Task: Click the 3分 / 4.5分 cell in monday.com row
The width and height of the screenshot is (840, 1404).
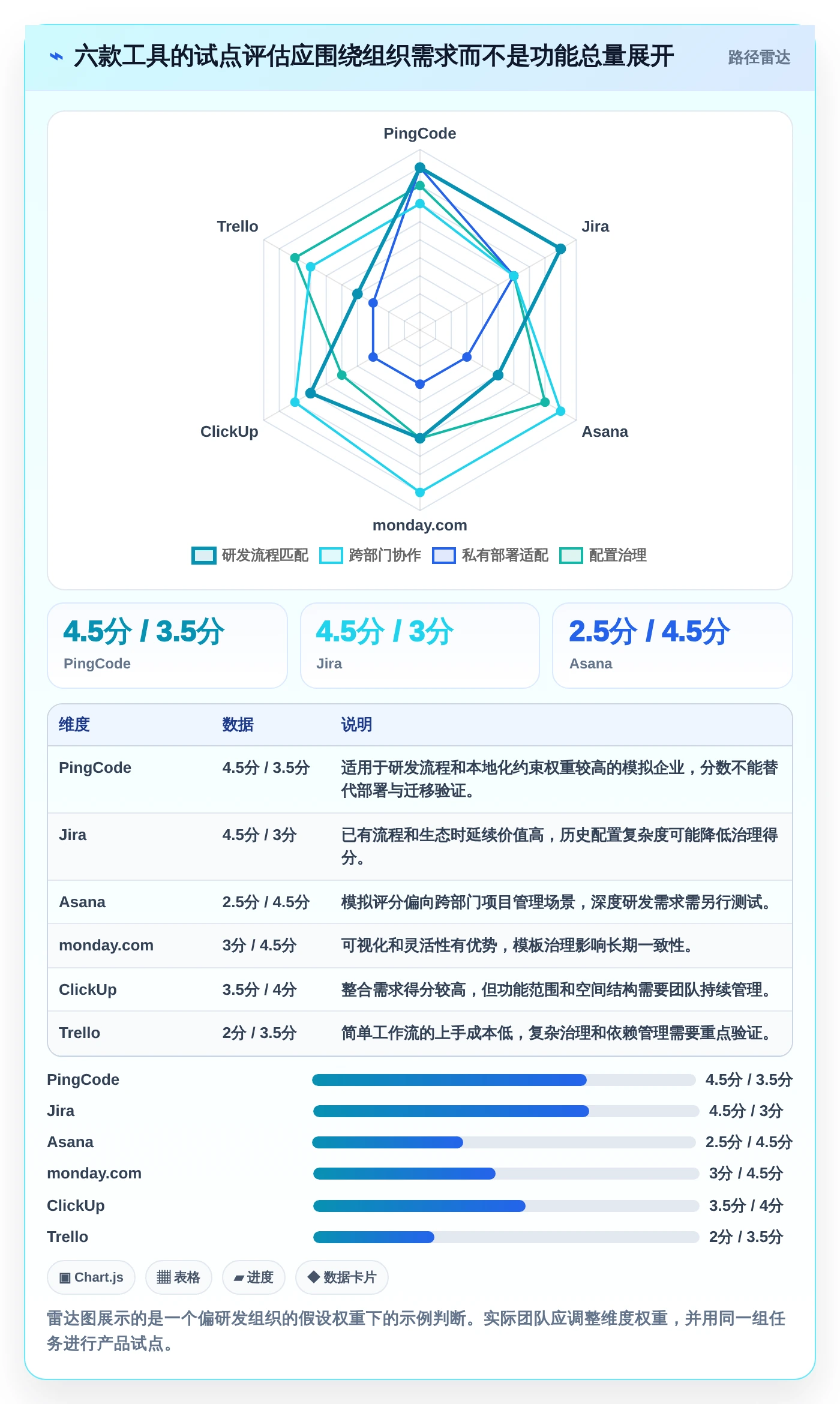Action: [x=259, y=945]
